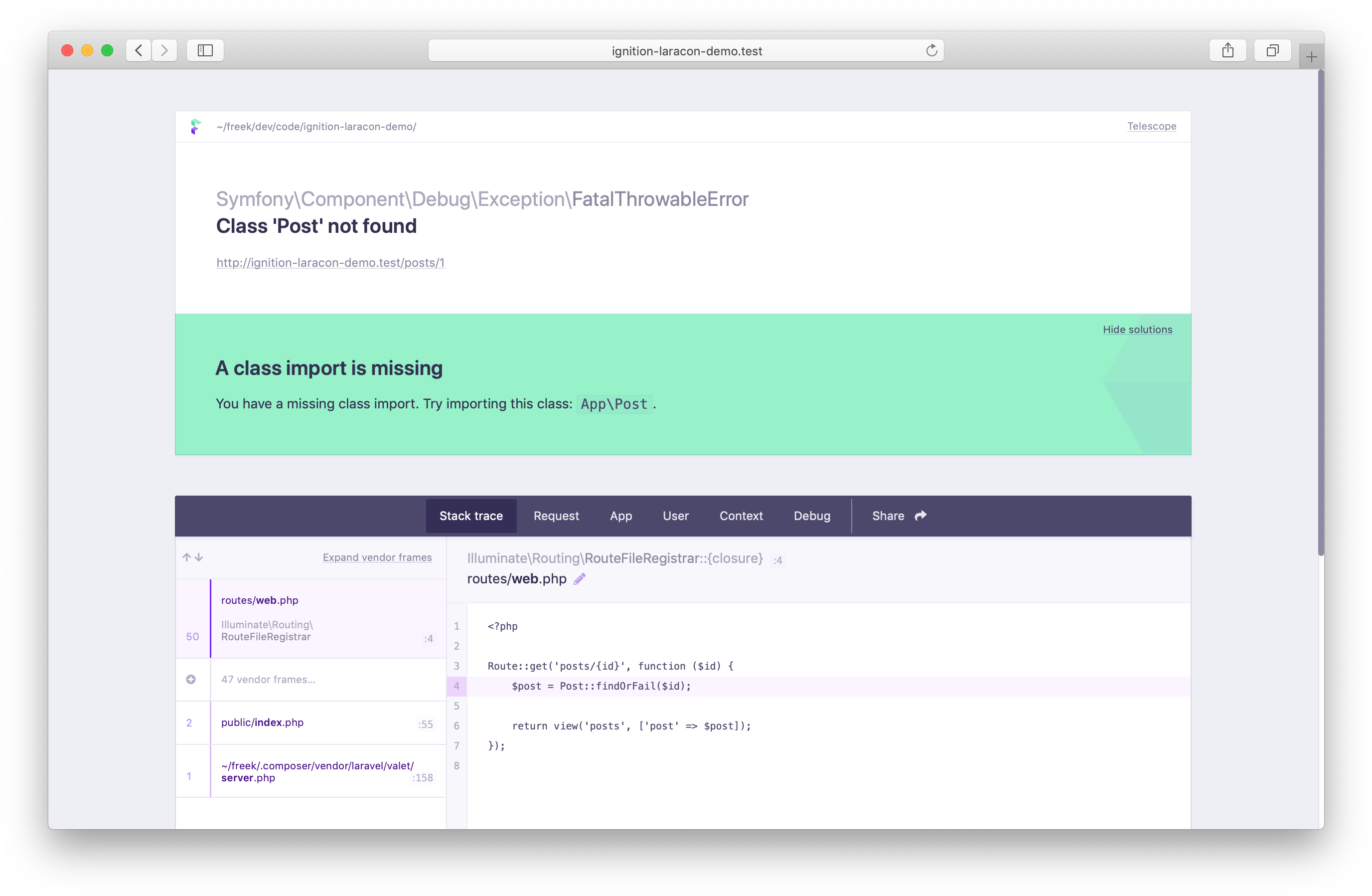The height and width of the screenshot is (896, 1372).
Task: Click the highlighted line 4 findOrFail code
Action: tap(601, 686)
